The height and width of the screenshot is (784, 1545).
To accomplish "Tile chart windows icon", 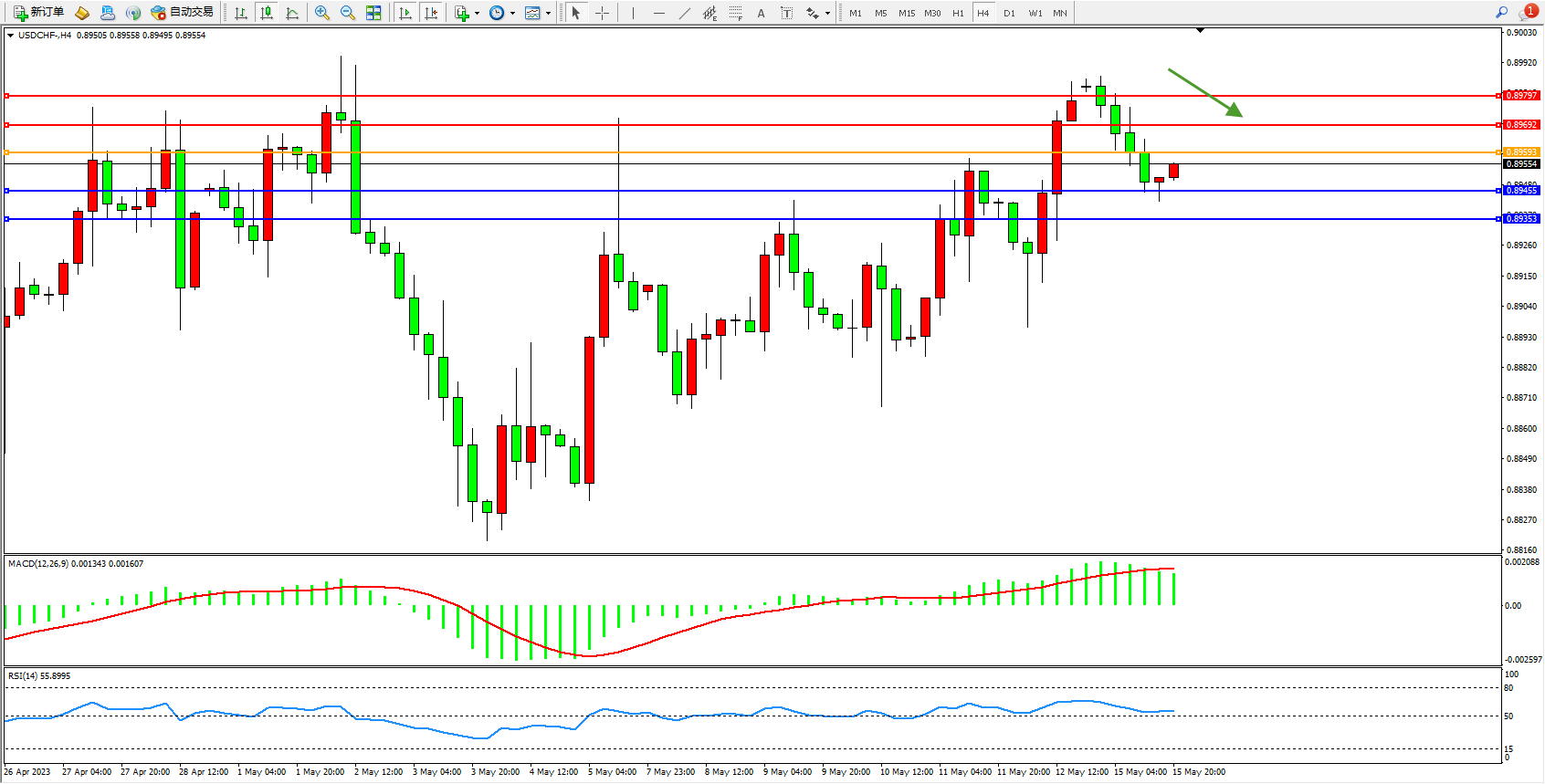I will [373, 13].
